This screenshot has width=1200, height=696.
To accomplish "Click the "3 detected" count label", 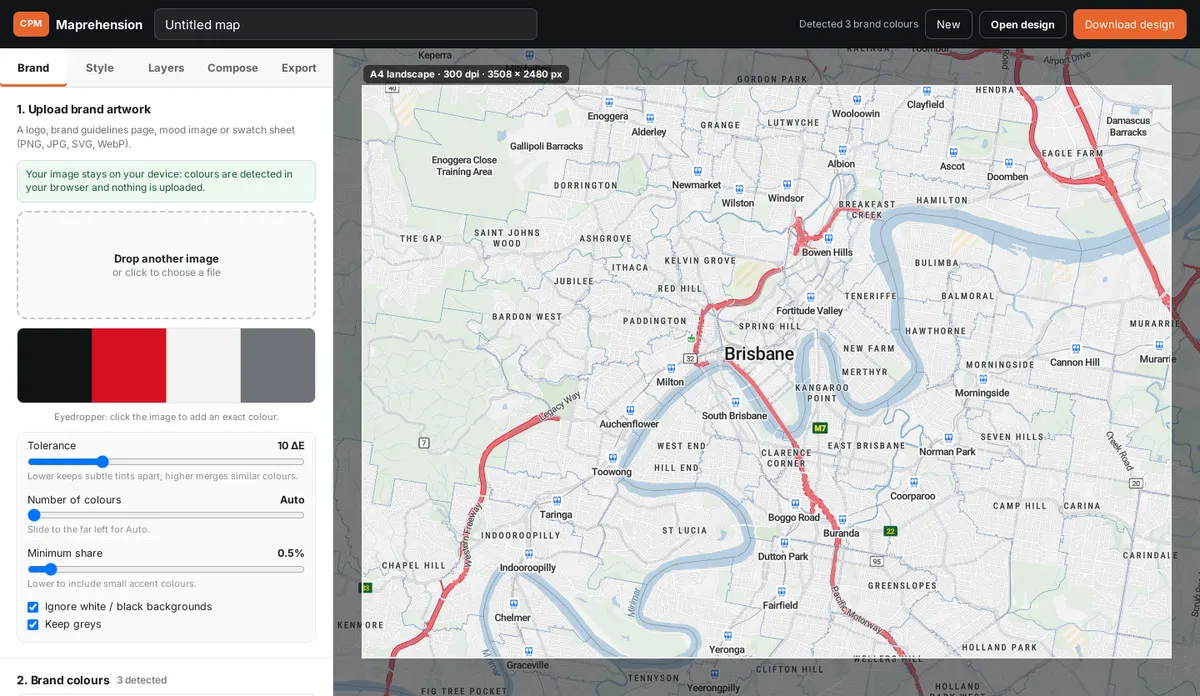I will 142,680.
